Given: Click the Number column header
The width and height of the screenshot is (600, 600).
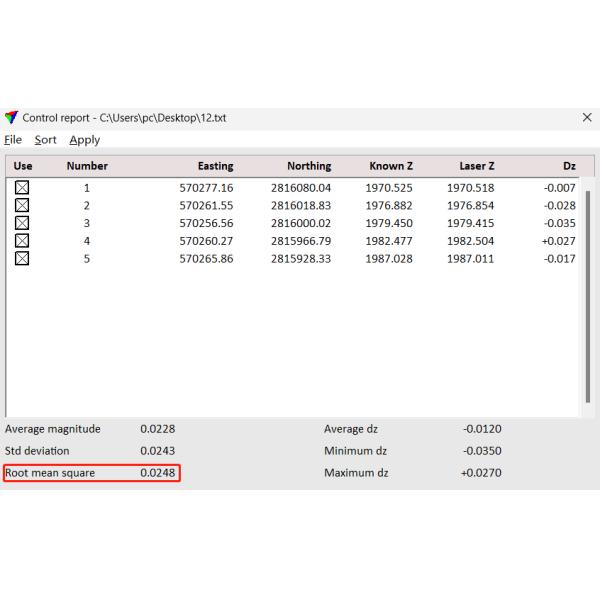Looking at the screenshot, I should (x=87, y=166).
